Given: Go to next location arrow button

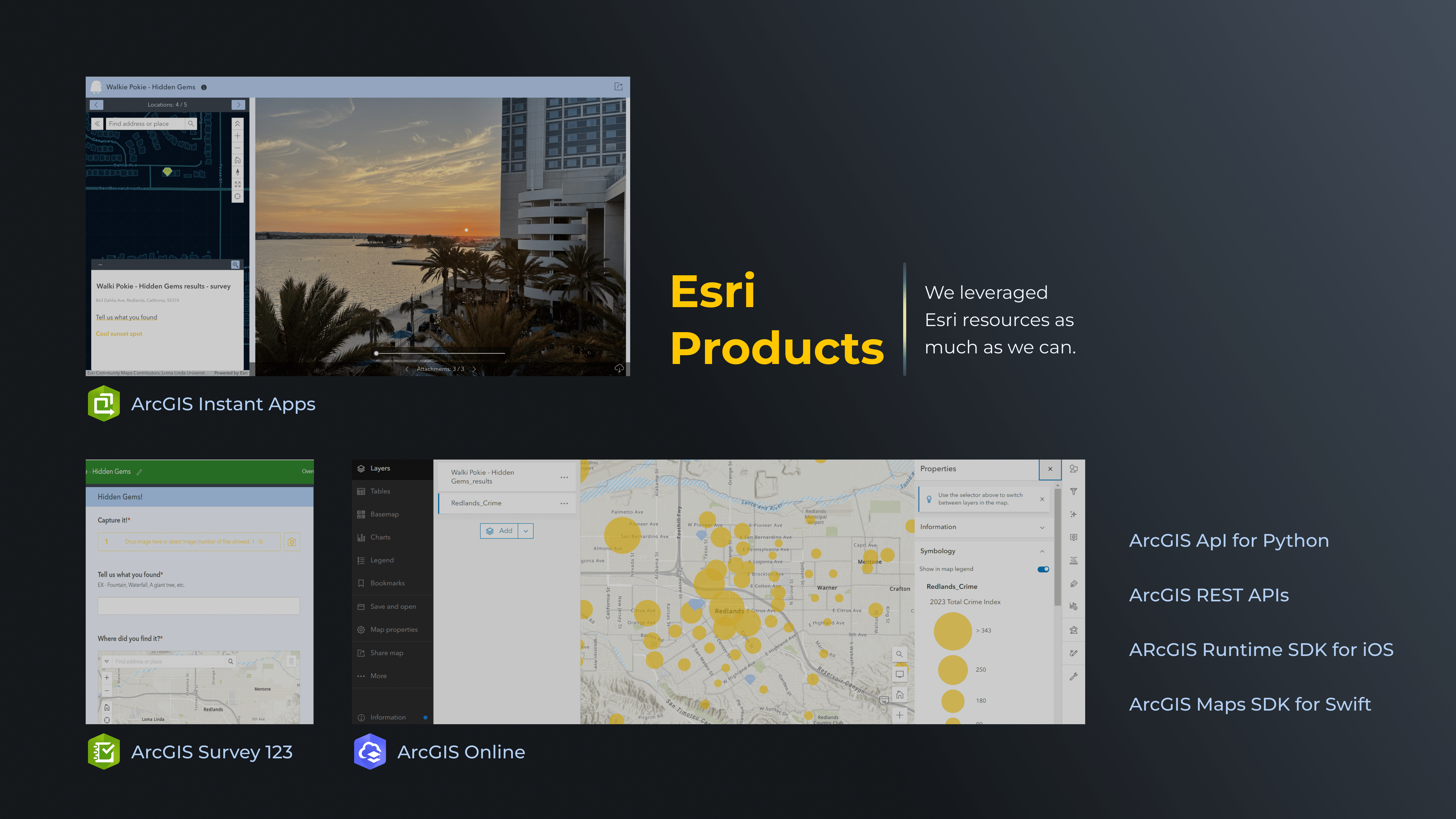Looking at the screenshot, I should coord(239,105).
